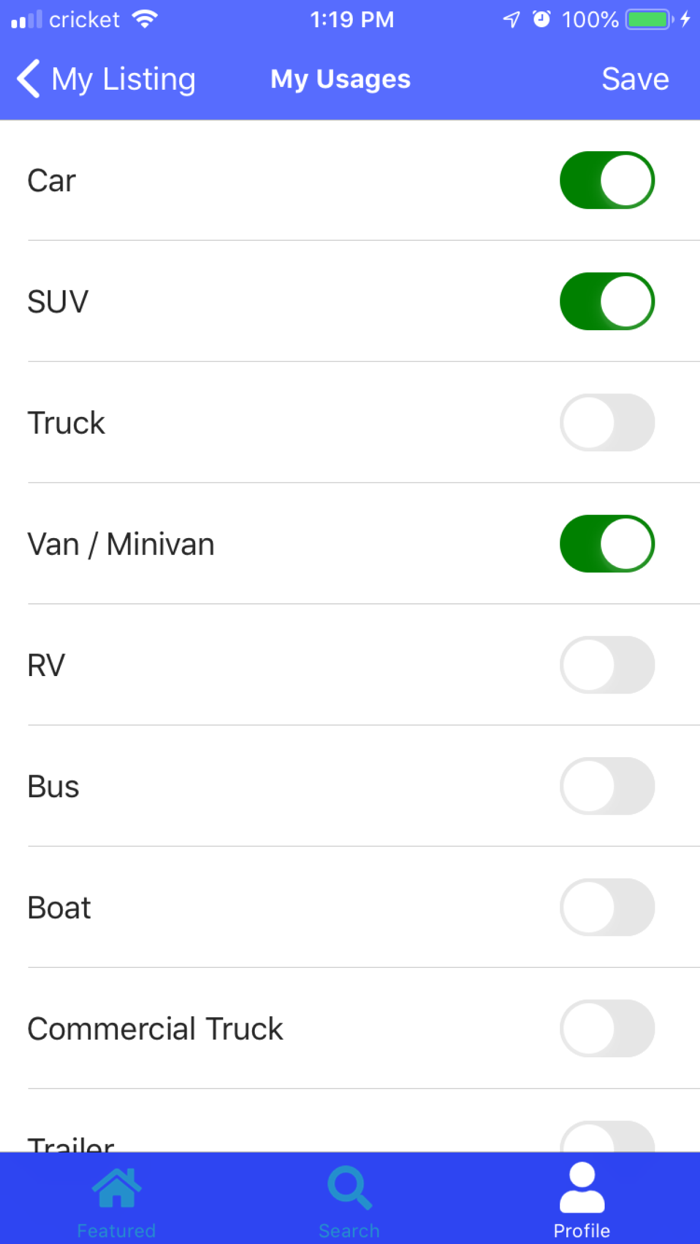Viewport: 700px width, 1244px height.
Task: Tap the Wi-Fi status icon
Action: coord(145,19)
